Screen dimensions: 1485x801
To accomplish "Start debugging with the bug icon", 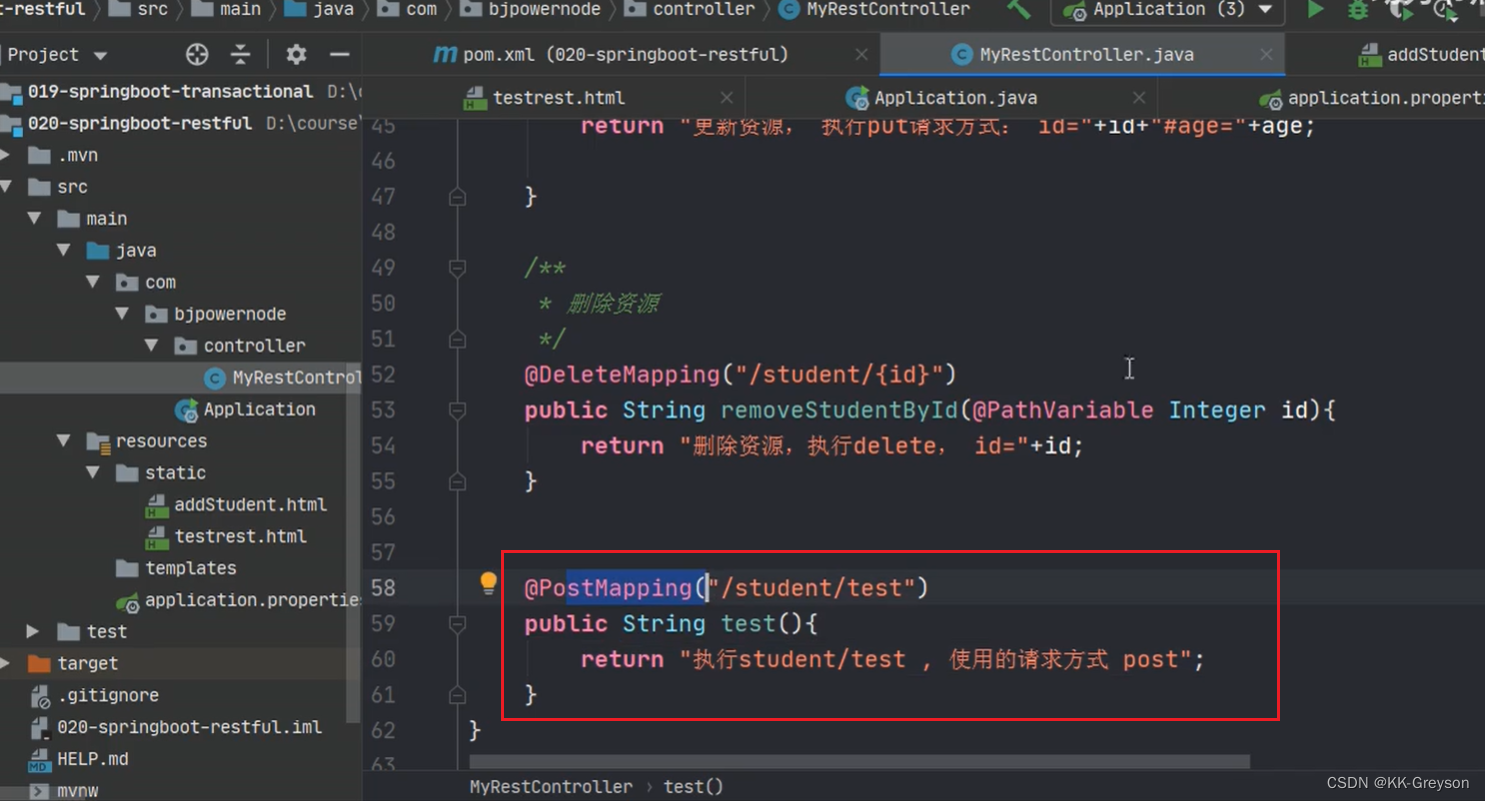I will coord(1357,10).
